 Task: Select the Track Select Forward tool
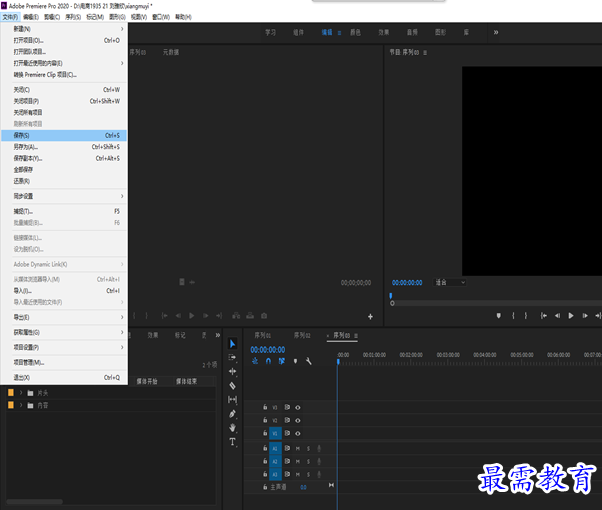pyautogui.click(x=232, y=358)
